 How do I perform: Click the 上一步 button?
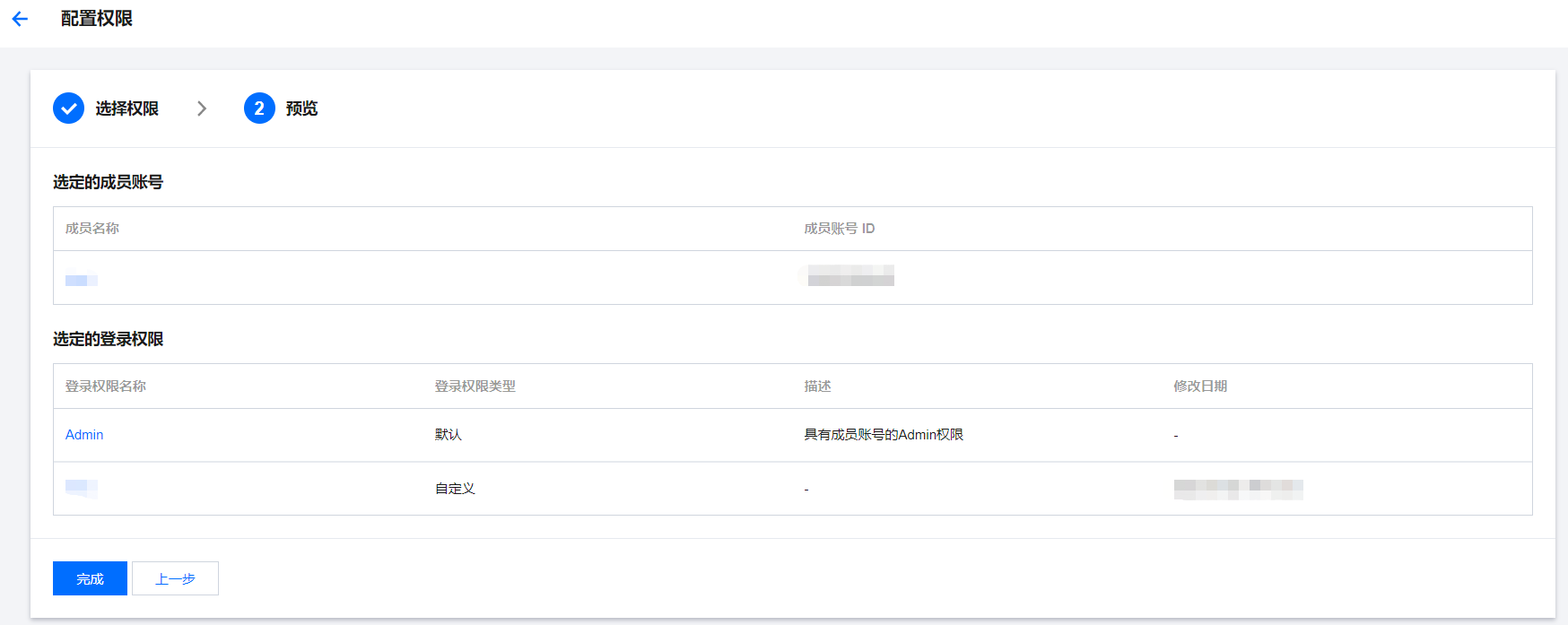pyautogui.click(x=175, y=578)
